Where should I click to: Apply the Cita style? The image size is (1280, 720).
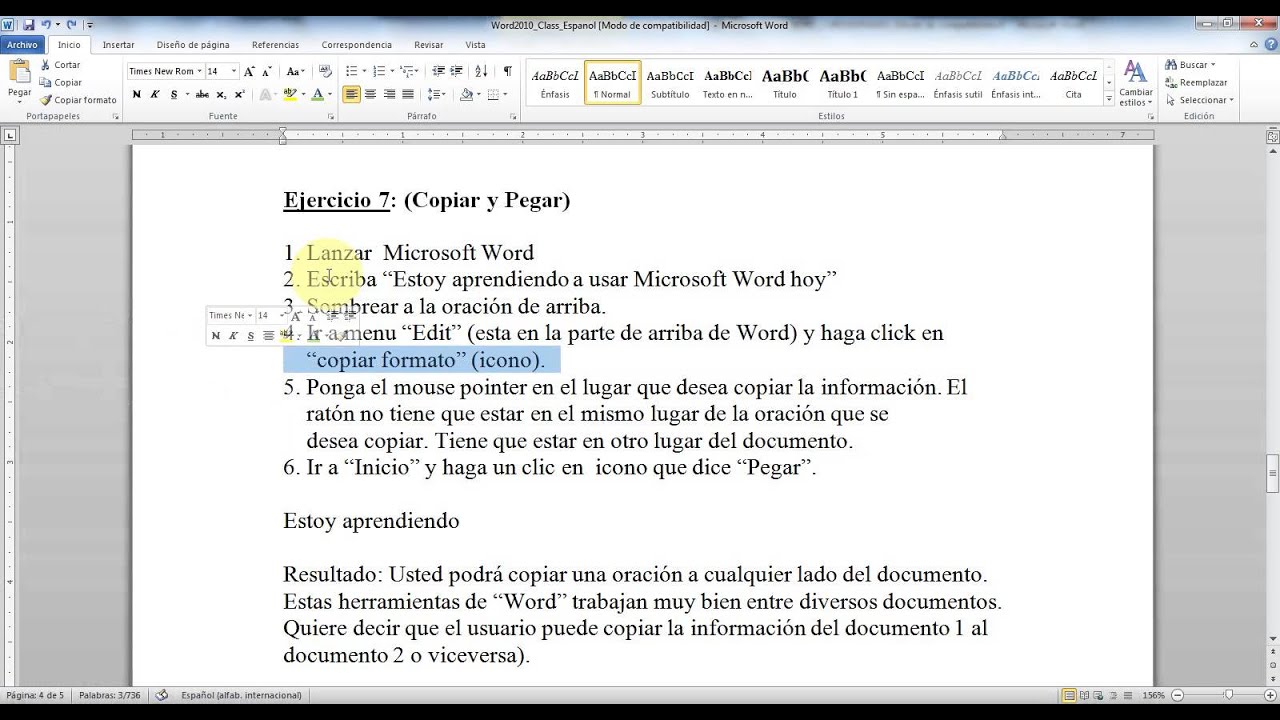click(x=1073, y=83)
